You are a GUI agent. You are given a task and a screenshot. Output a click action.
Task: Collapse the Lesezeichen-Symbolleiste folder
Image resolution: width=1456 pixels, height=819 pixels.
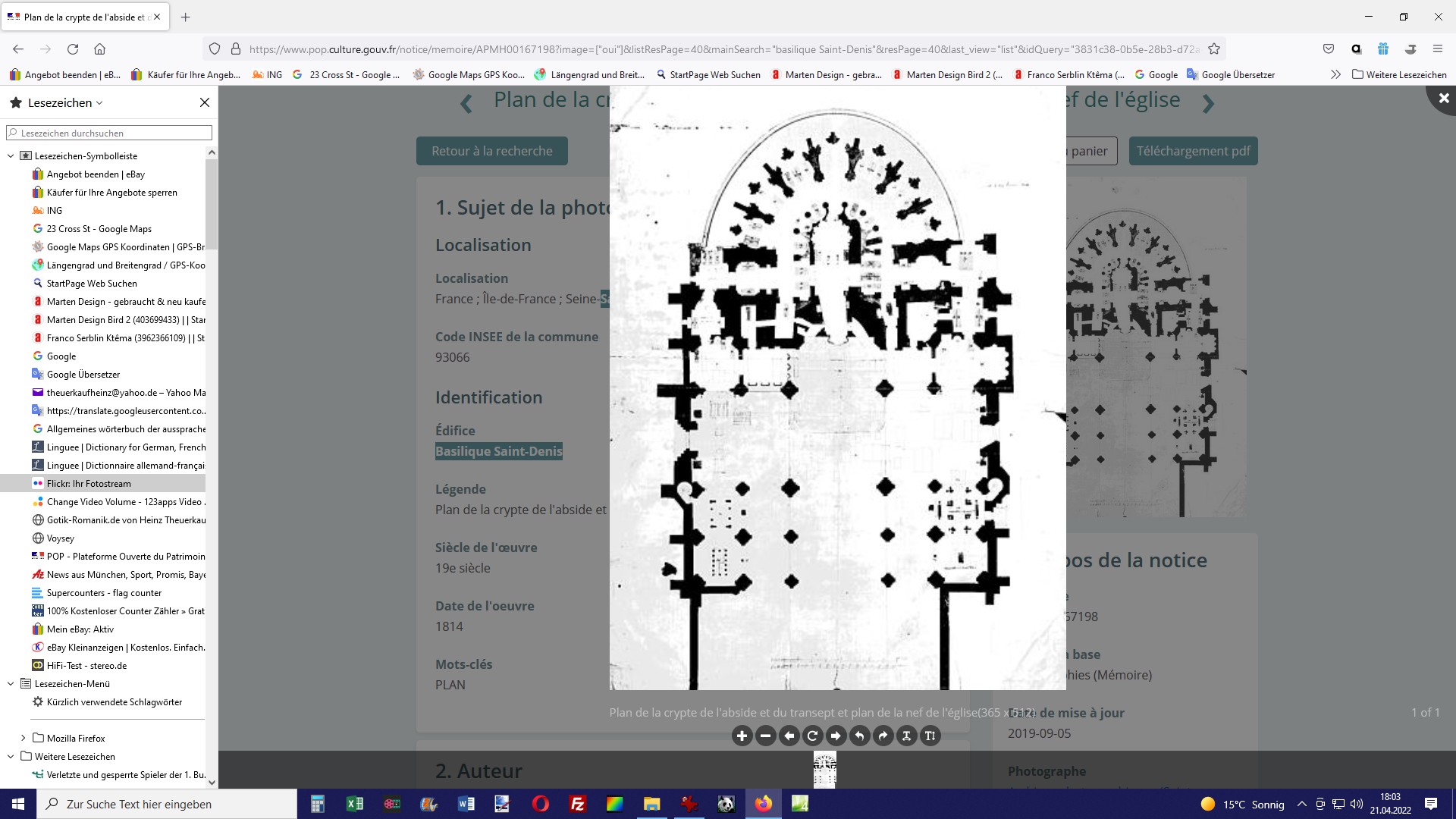coord(11,156)
